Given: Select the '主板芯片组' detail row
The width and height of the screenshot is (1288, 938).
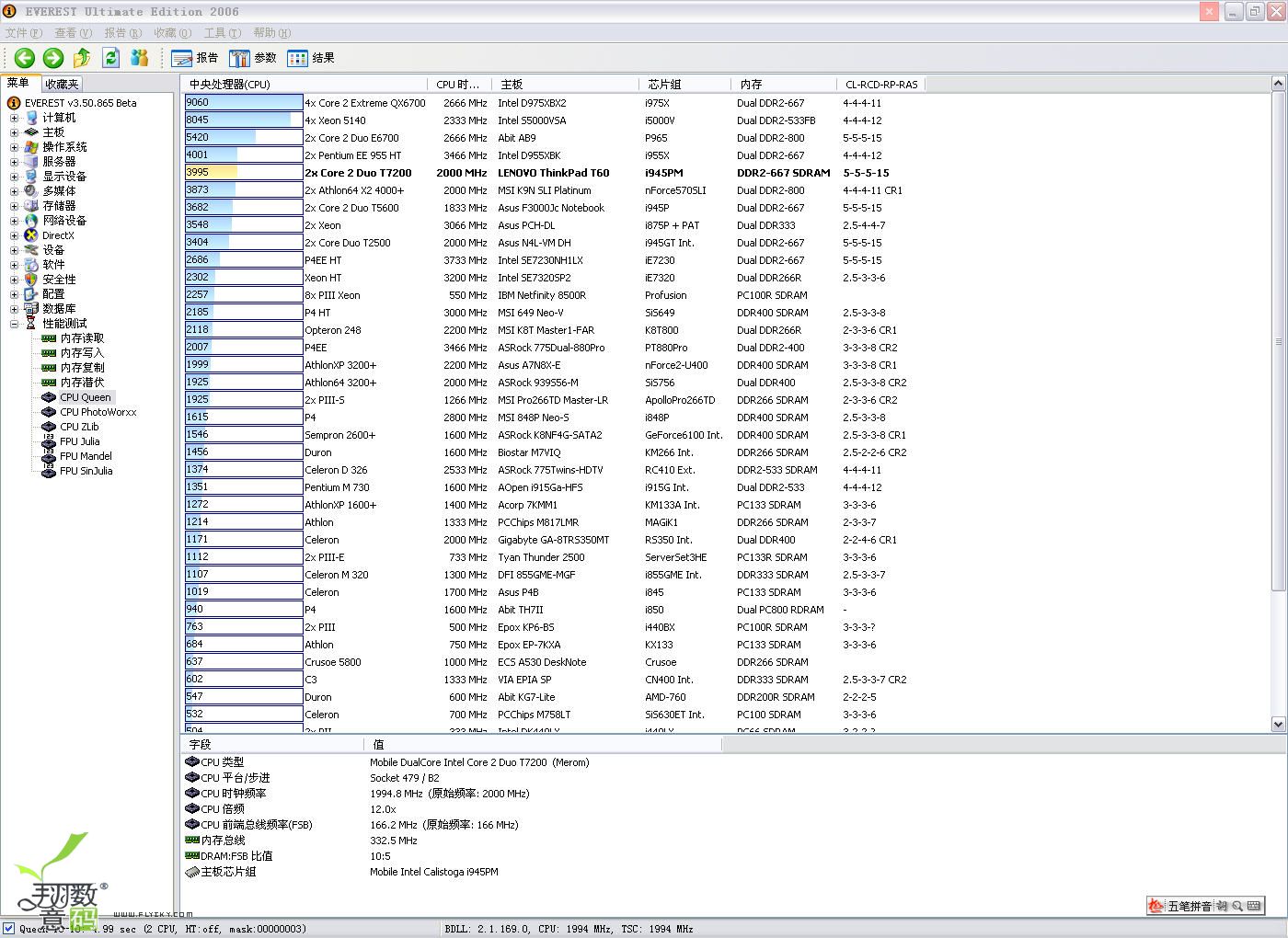Looking at the screenshot, I should coord(451,872).
